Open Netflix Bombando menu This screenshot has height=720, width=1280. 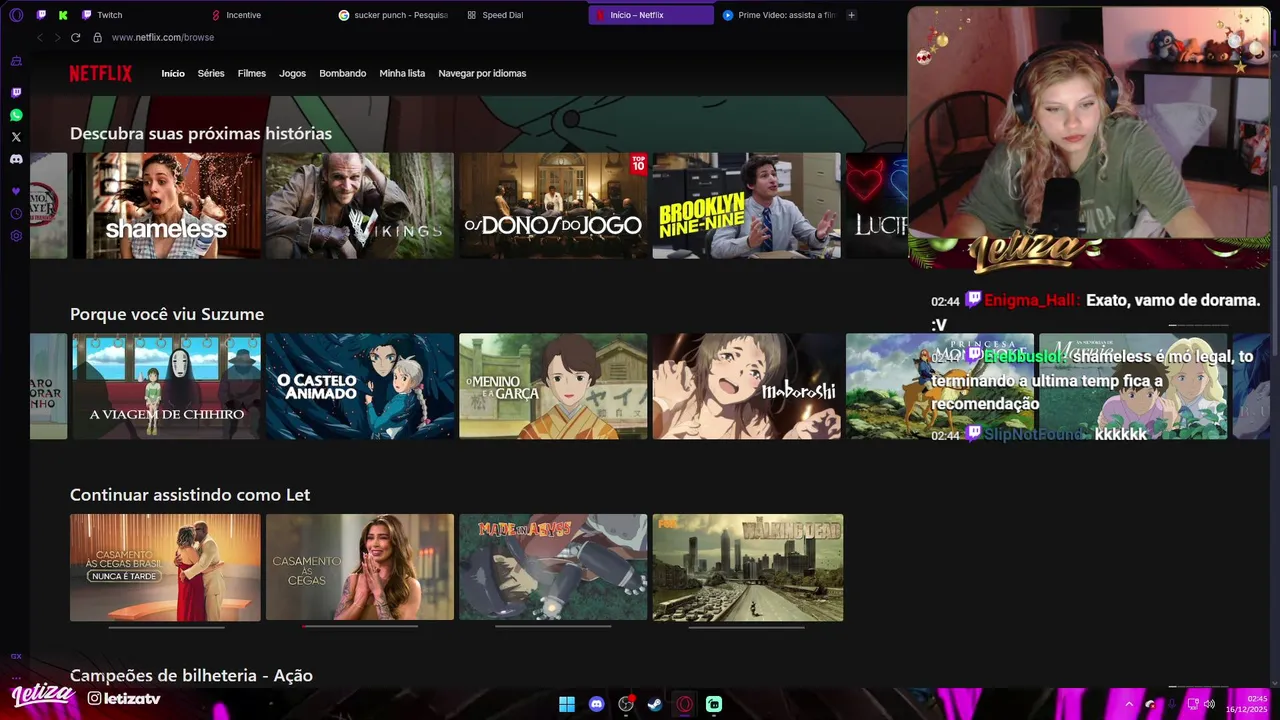tap(343, 73)
